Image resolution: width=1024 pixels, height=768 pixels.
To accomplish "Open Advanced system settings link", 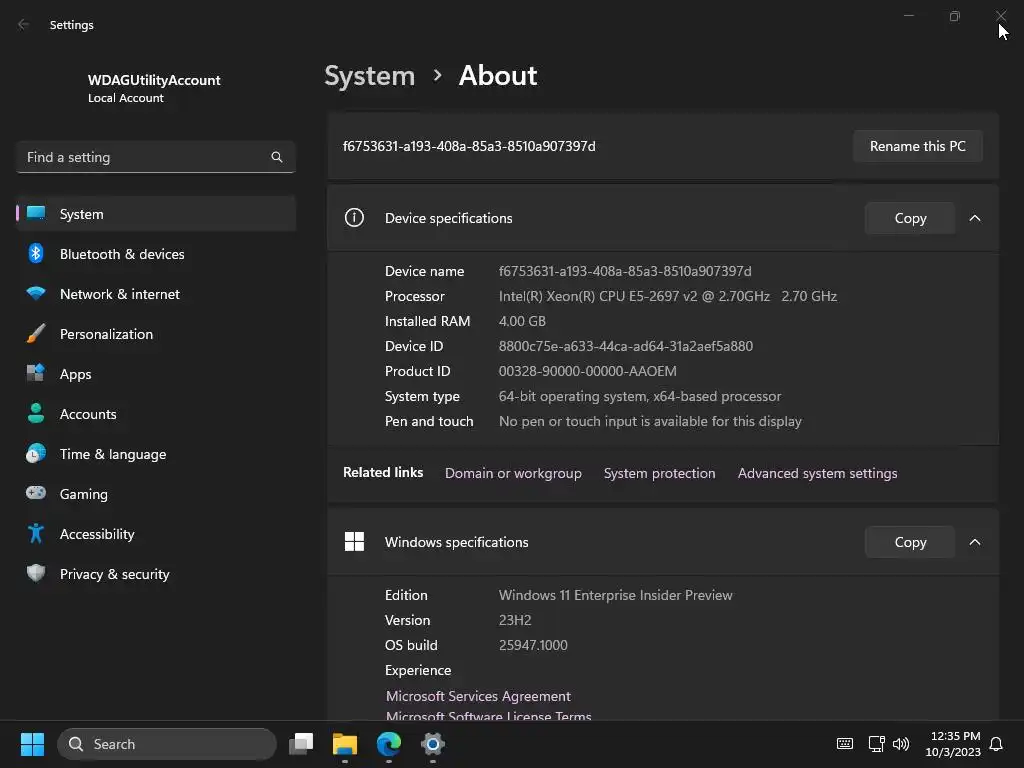I will (818, 473).
